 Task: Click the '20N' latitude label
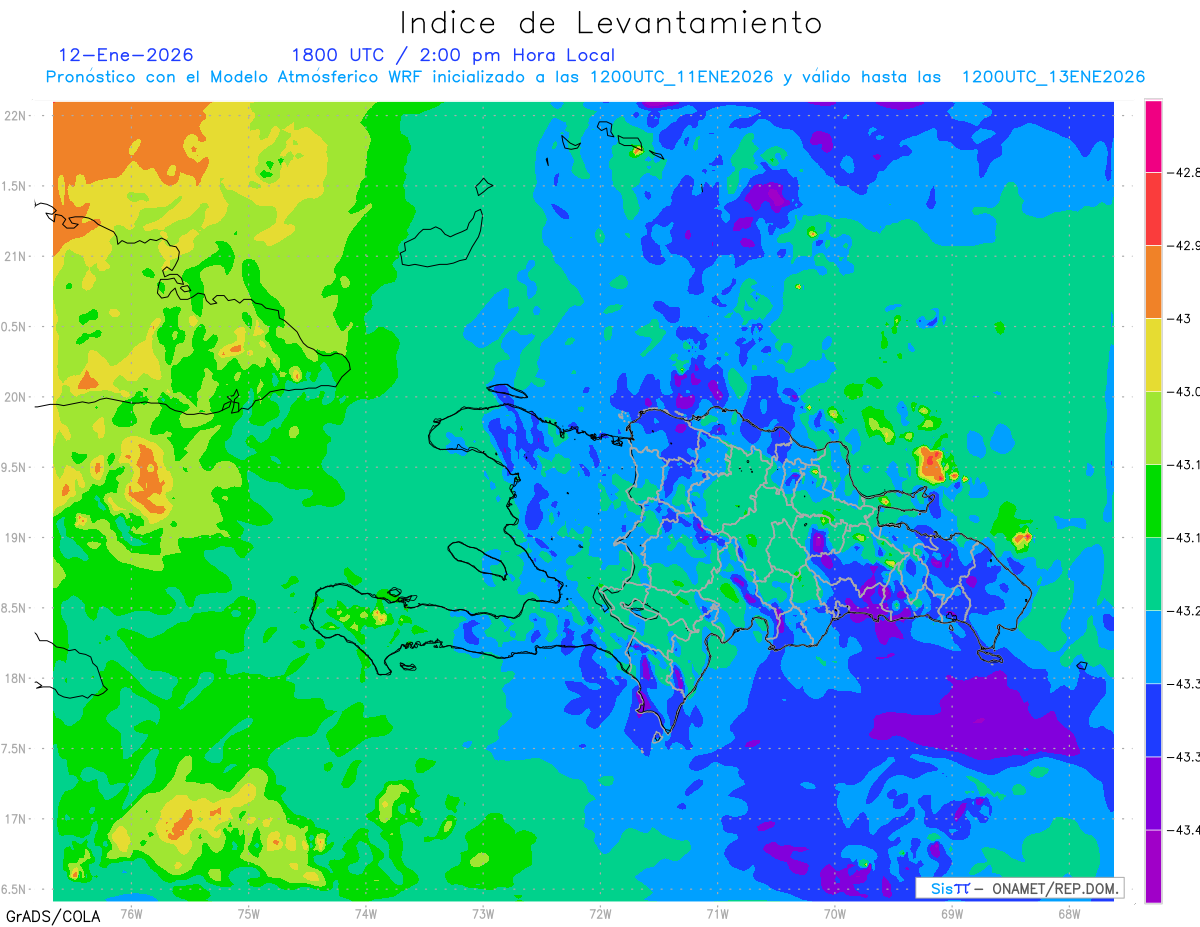point(17,397)
